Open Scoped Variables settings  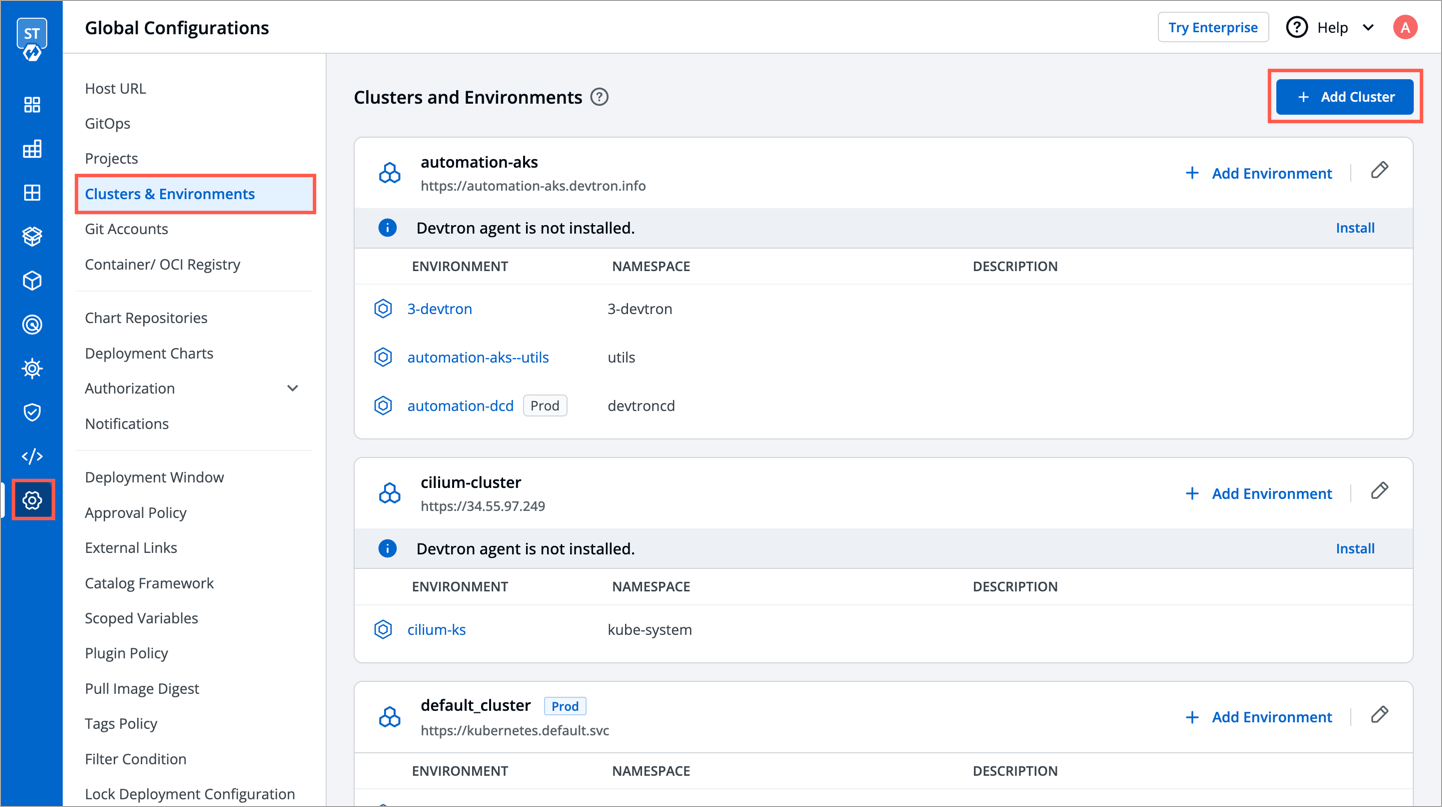pos(141,618)
